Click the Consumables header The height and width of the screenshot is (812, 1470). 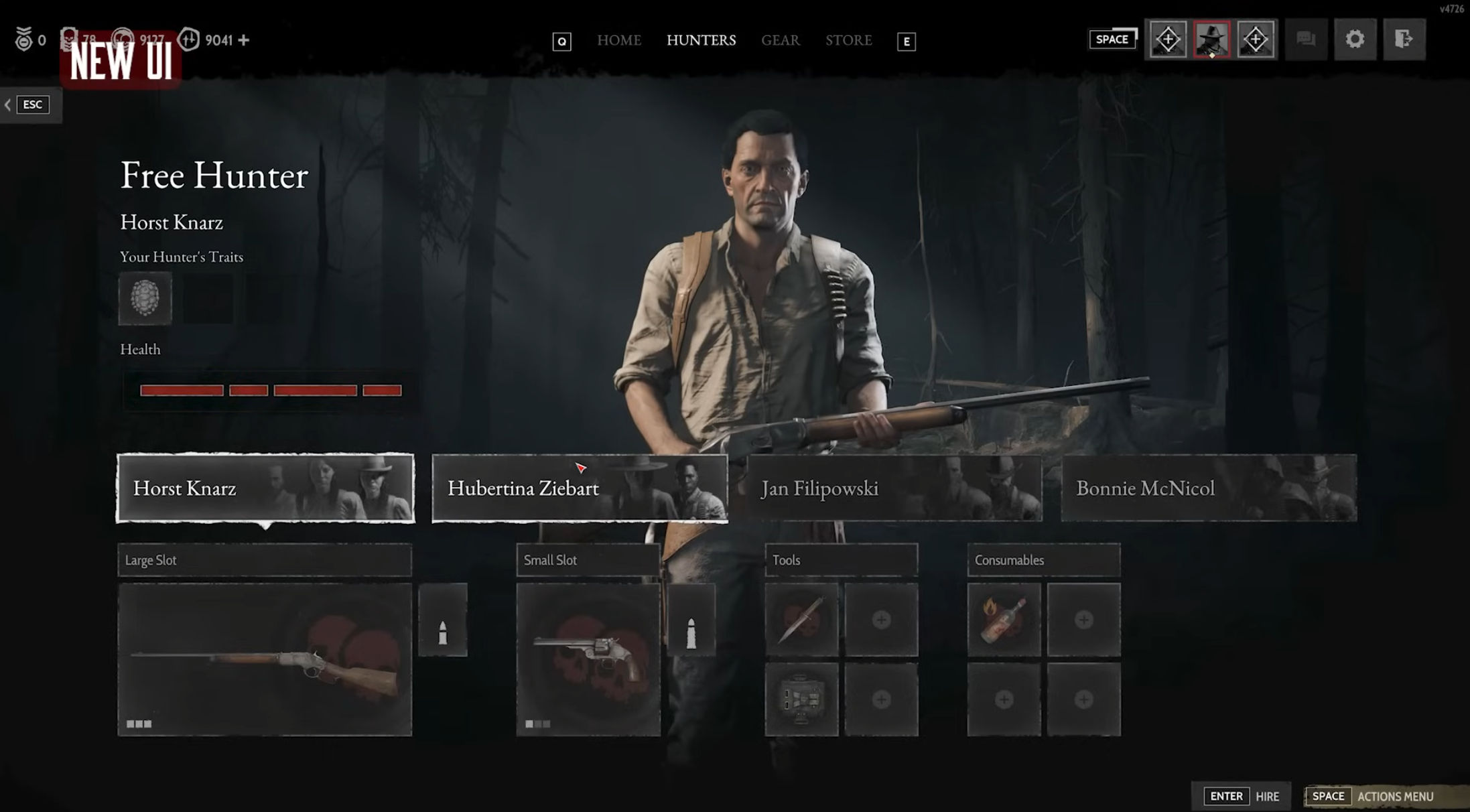click(1044, 560)
